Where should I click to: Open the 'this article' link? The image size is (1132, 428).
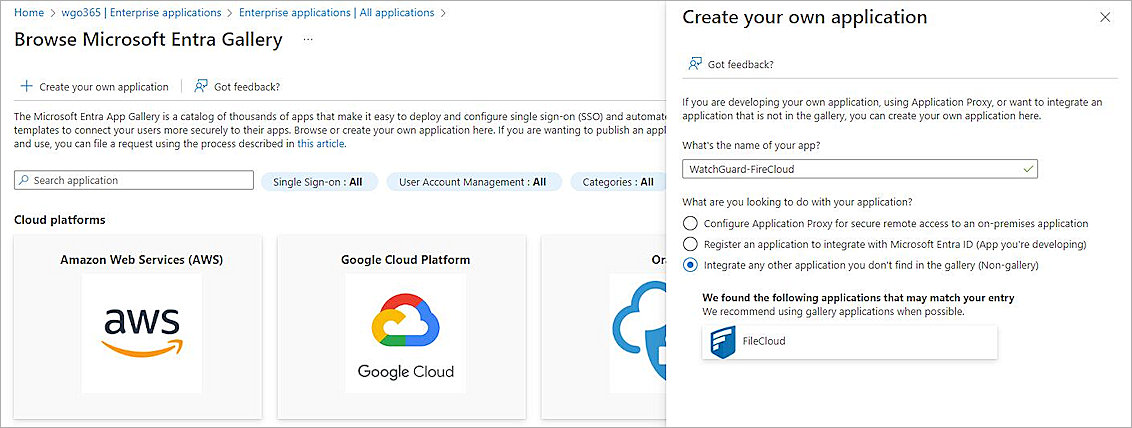[x=321, y=144]
